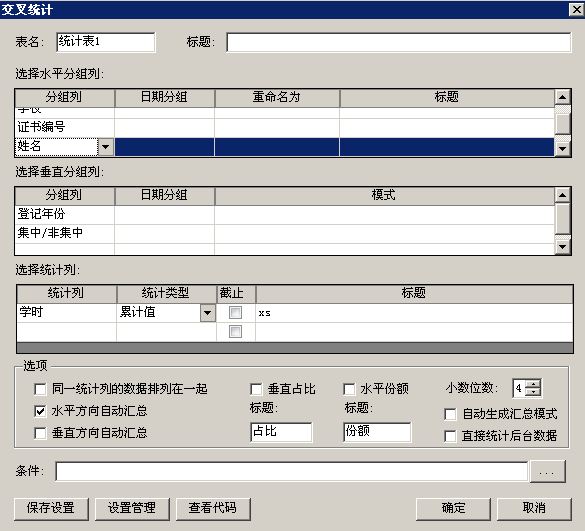Toggle 截止 checkbox in 学时 row
This screenshot has width=585, height=531.
click(x=235, y=313)
